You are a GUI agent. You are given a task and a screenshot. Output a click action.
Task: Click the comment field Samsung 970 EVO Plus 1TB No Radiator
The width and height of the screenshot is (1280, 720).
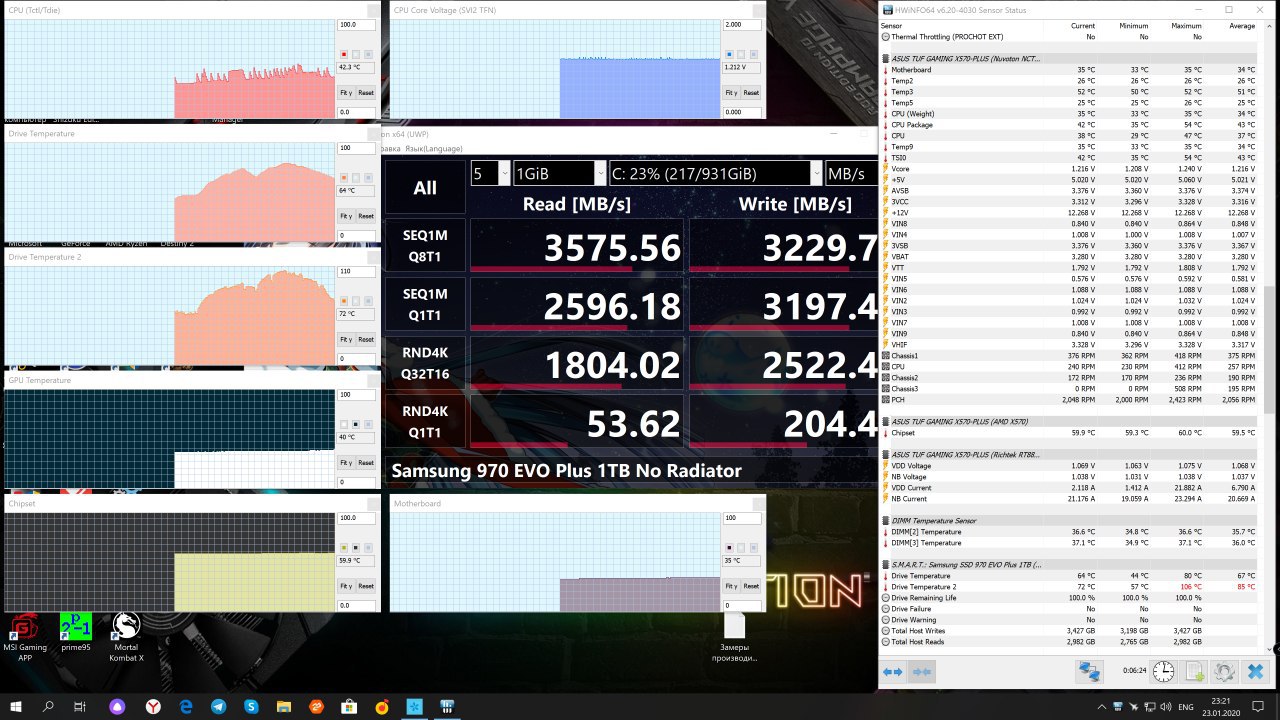(x=631, y=471)
